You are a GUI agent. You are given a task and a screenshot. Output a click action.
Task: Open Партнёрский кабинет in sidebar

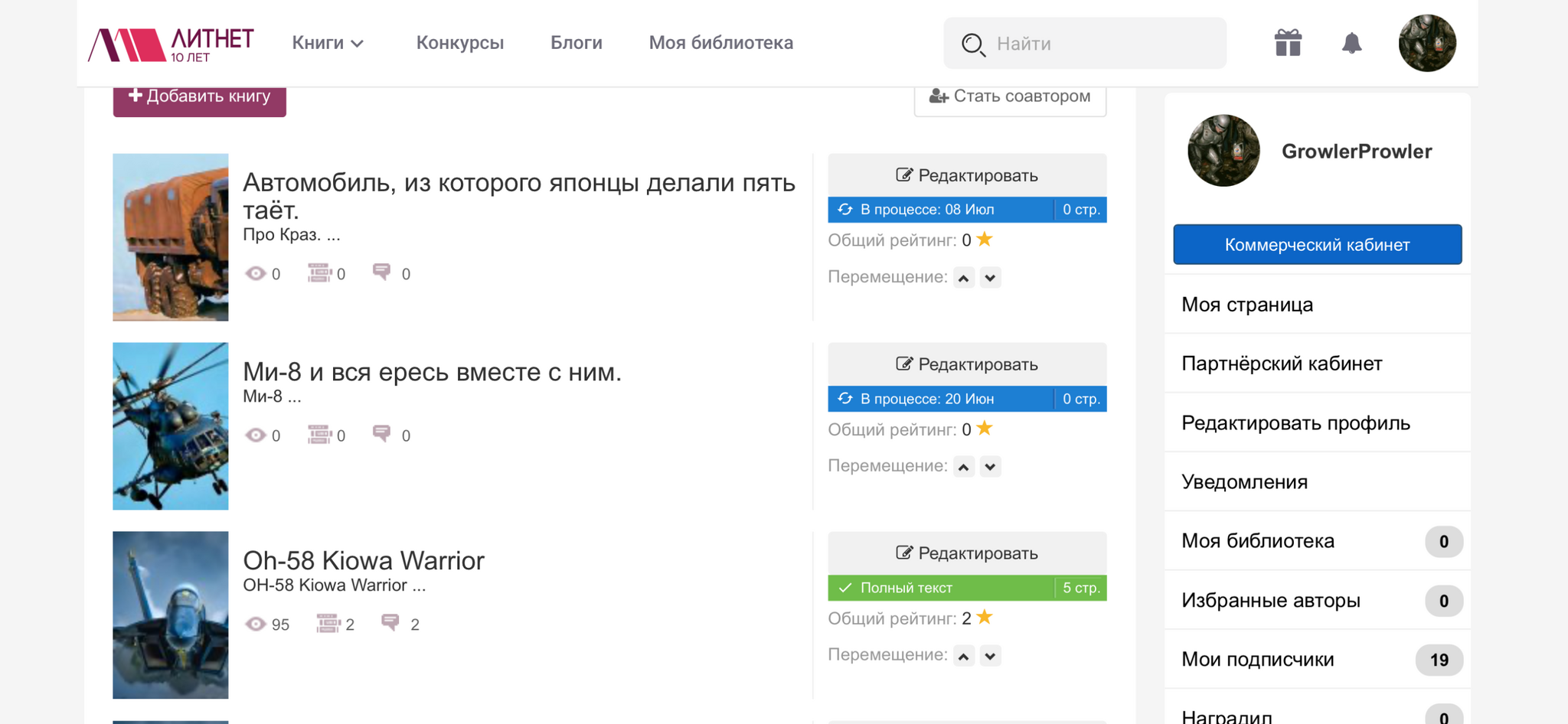[x=1318, y=364]
